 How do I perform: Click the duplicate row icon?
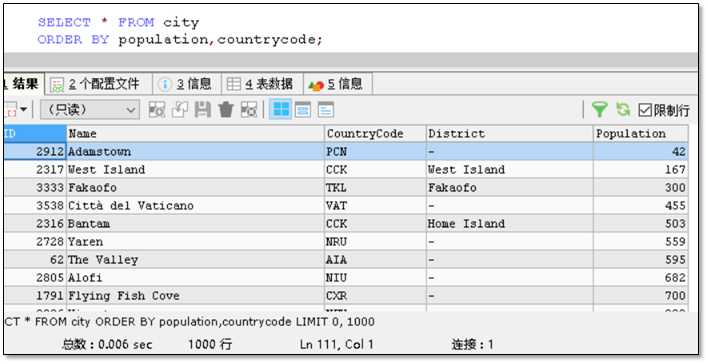coord(180,110)
